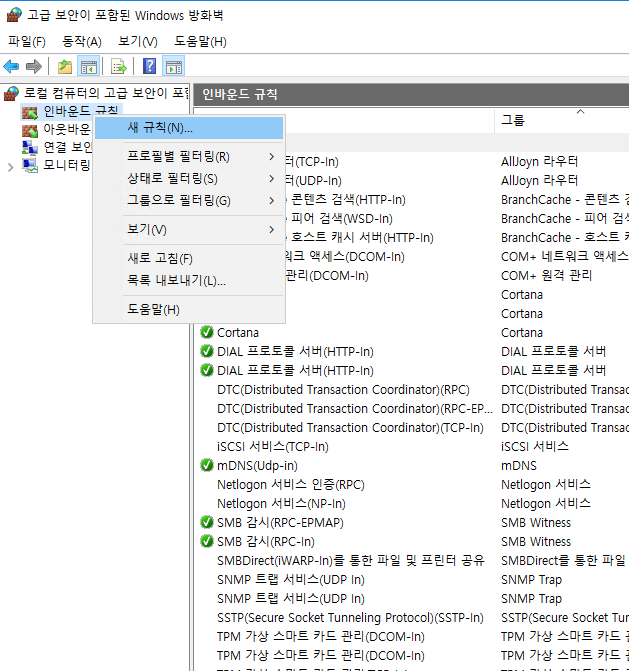
Task: Click the Export List toolbar icon
Action: 119,67
